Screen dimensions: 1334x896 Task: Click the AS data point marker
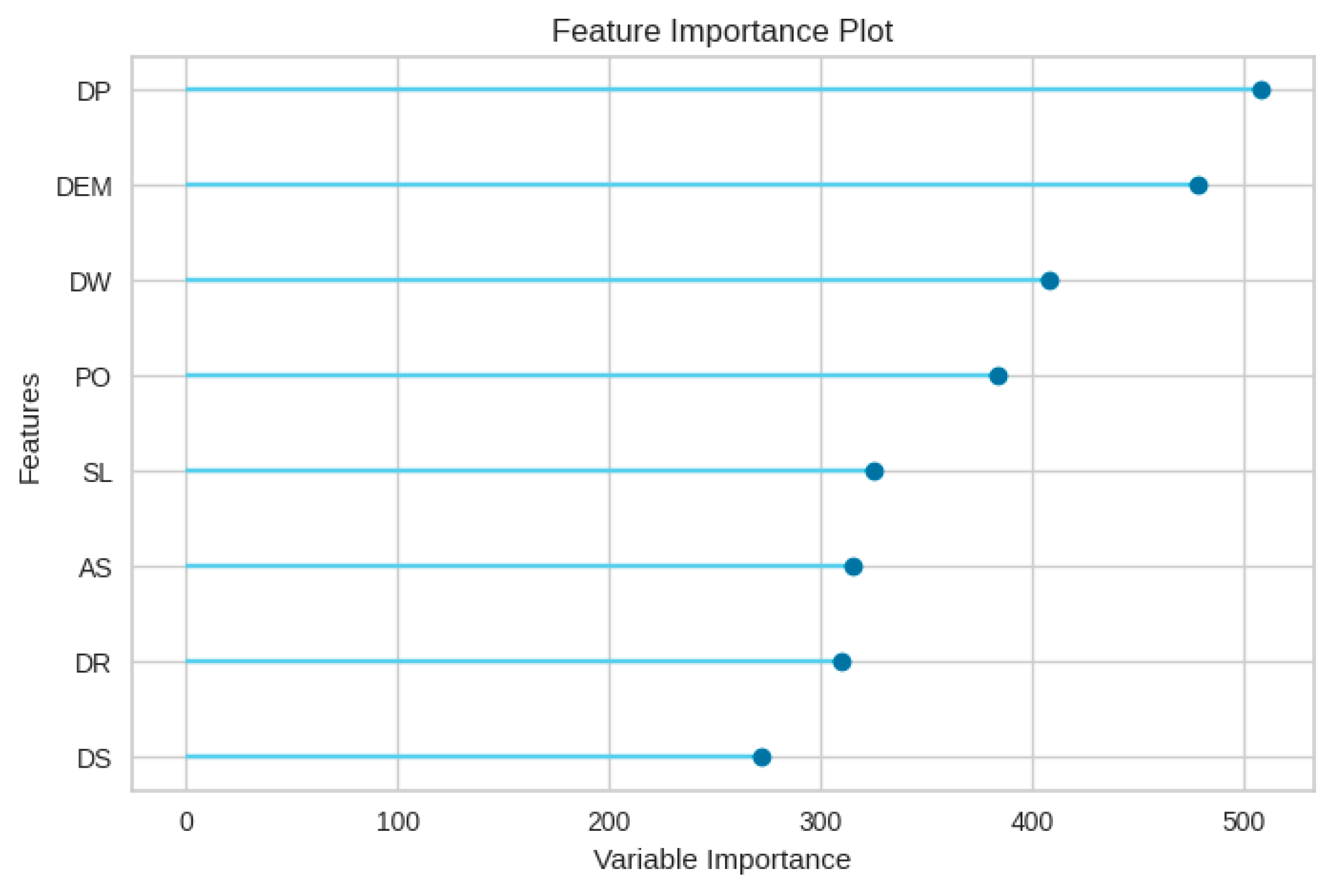(853, 567)
